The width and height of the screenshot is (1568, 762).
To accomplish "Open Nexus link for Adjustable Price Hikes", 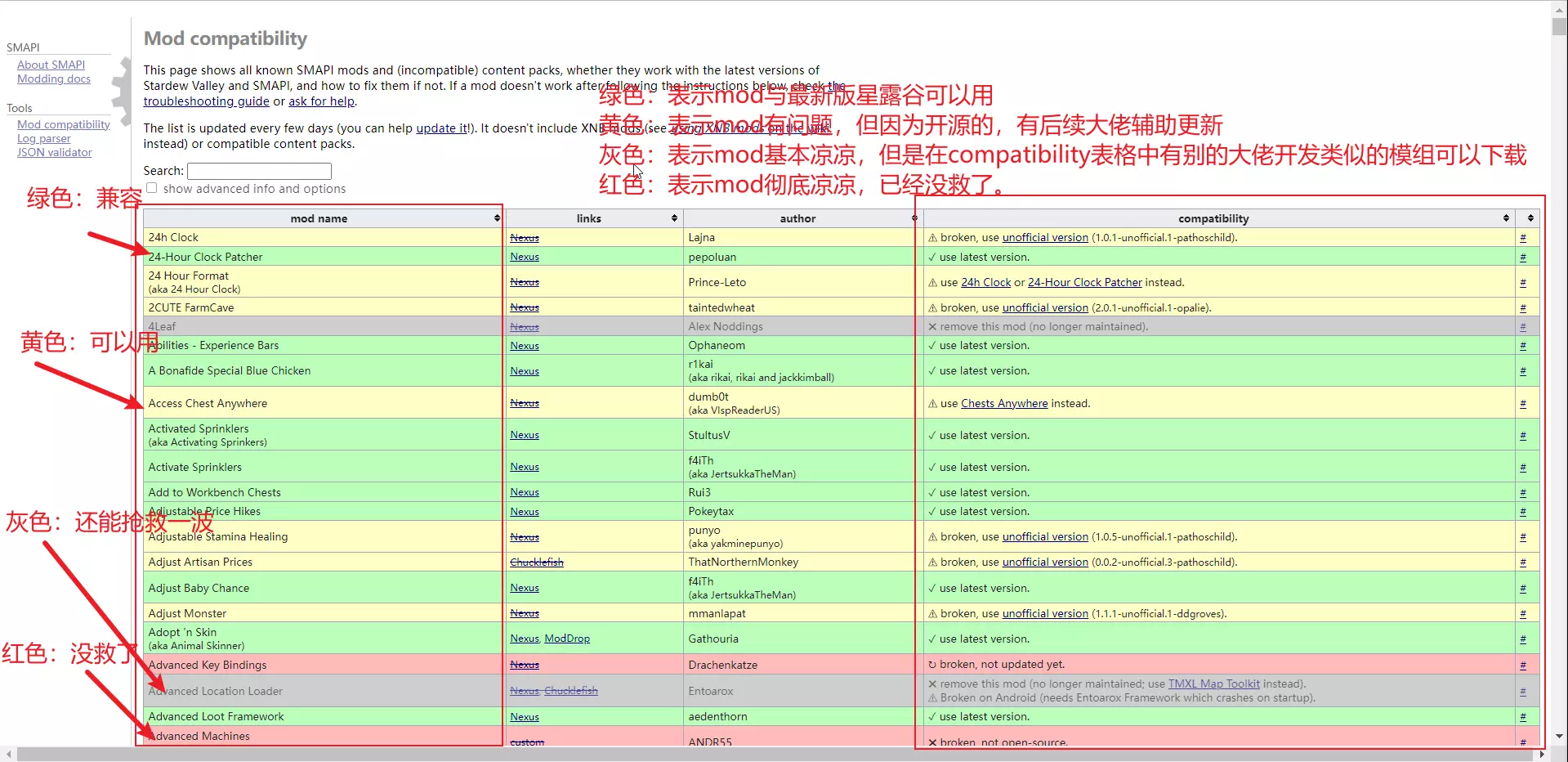I will click(525, 512).
